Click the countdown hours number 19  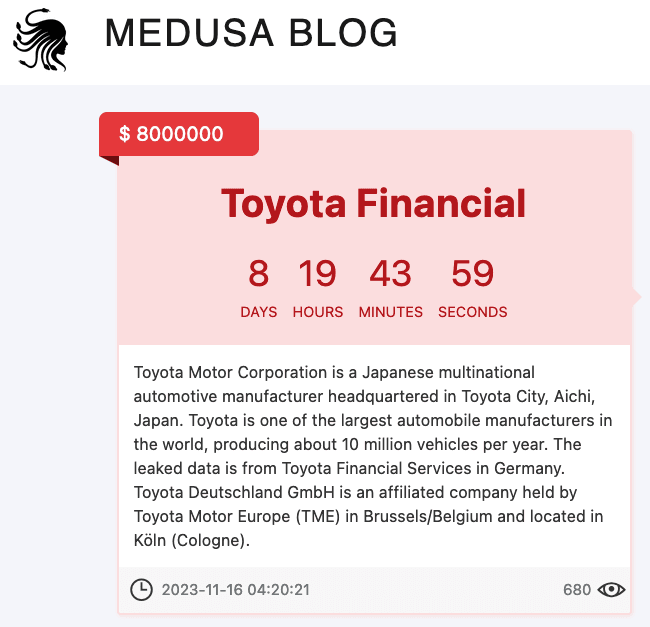pyautogui.click(x=317, y=273)
